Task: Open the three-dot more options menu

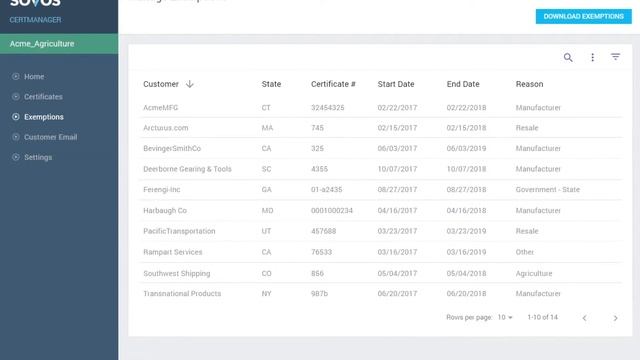Action: pos(592,58)
